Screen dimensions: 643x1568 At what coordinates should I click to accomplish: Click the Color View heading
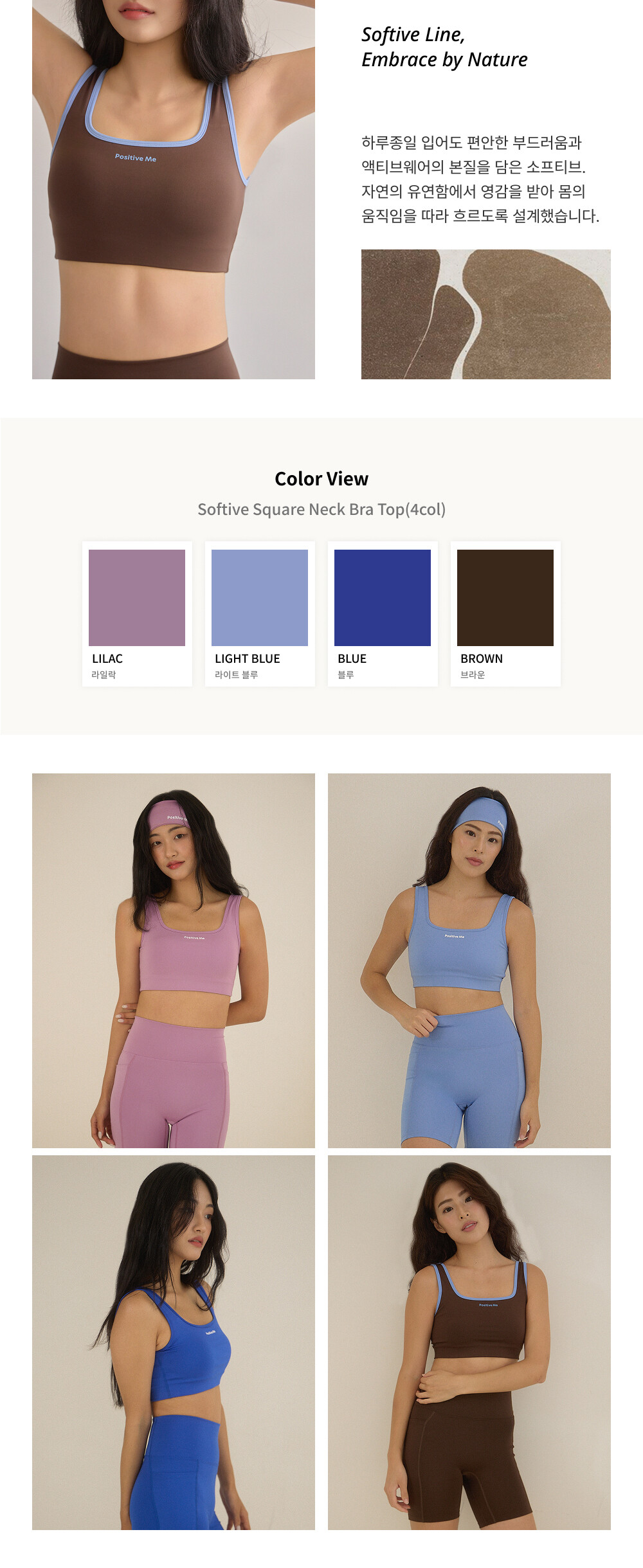321,479
